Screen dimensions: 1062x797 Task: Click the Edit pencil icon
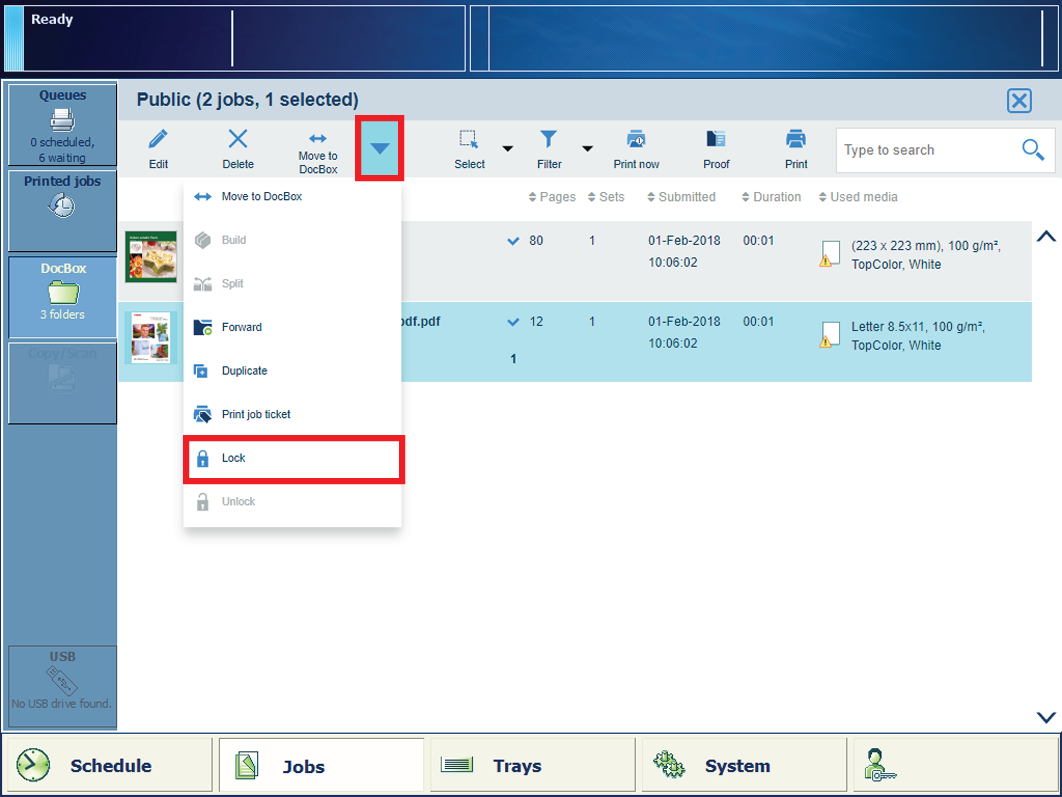158,140
